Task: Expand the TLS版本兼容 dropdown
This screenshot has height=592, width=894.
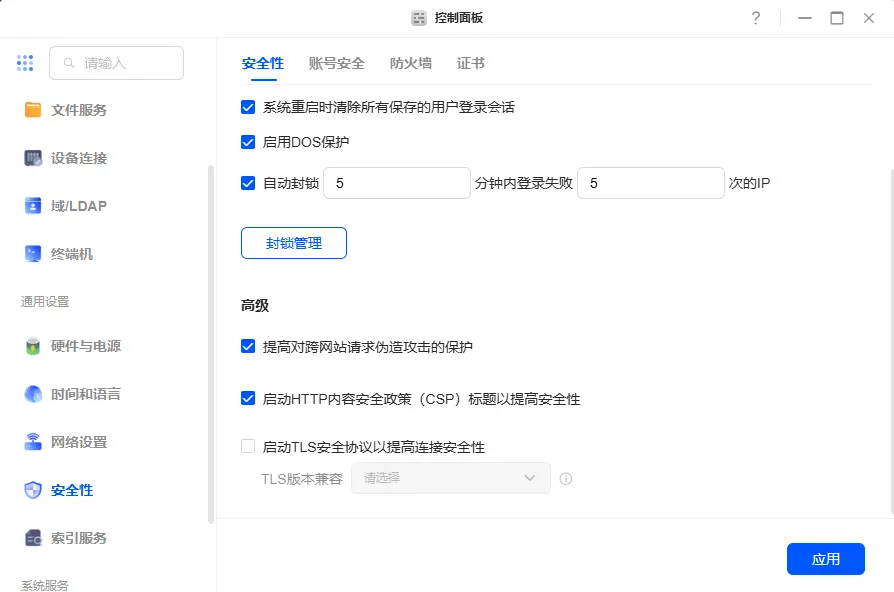Action: pyautogui.click(x=450, y=478)
